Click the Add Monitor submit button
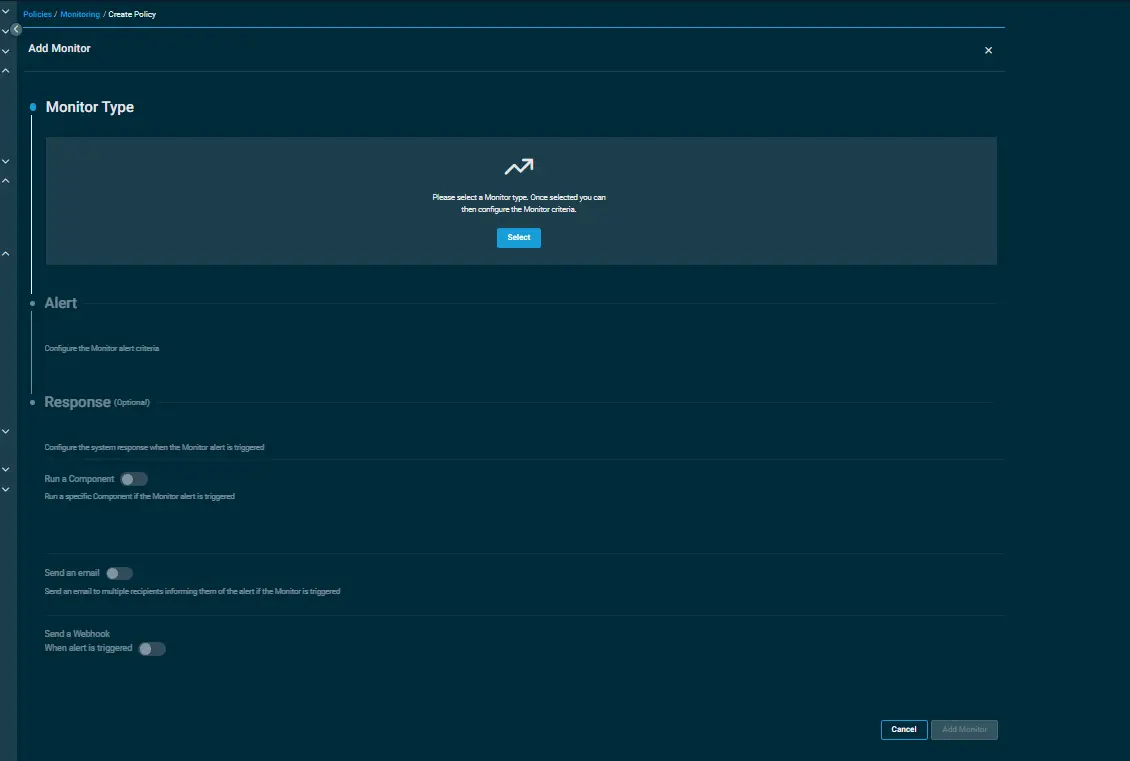Image resolution: width=1130 pixels, height=761 pixels. 964,730
